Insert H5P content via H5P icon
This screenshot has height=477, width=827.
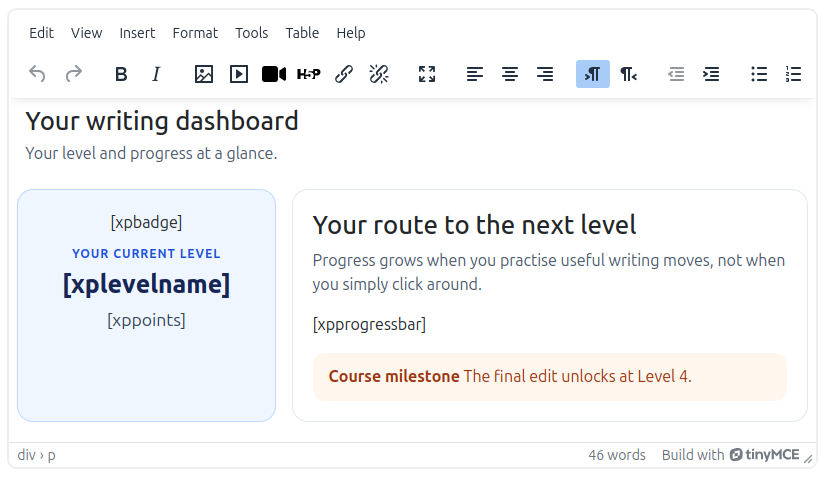pos(309,74)
